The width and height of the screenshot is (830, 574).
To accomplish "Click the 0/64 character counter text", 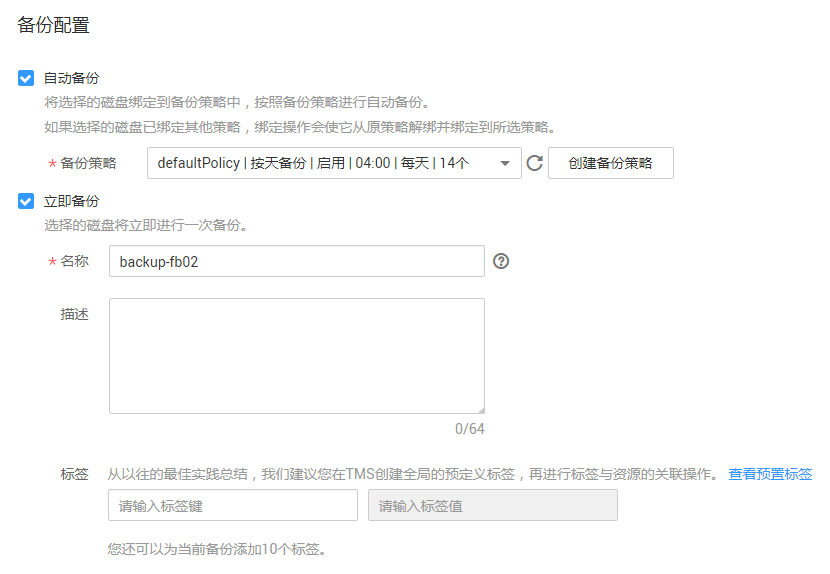I will [470, 428].
